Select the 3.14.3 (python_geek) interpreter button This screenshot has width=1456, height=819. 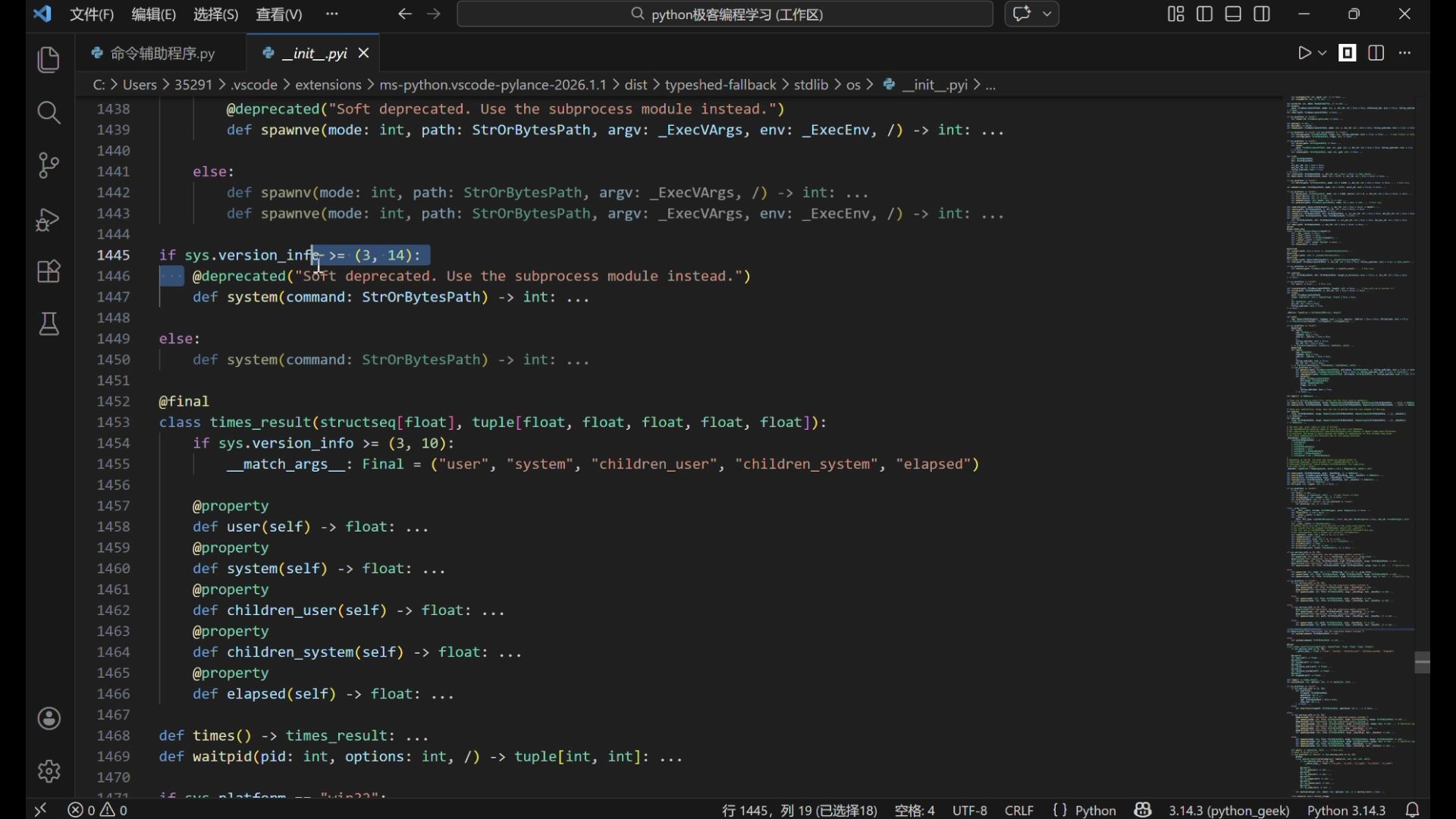point(1228,810)
